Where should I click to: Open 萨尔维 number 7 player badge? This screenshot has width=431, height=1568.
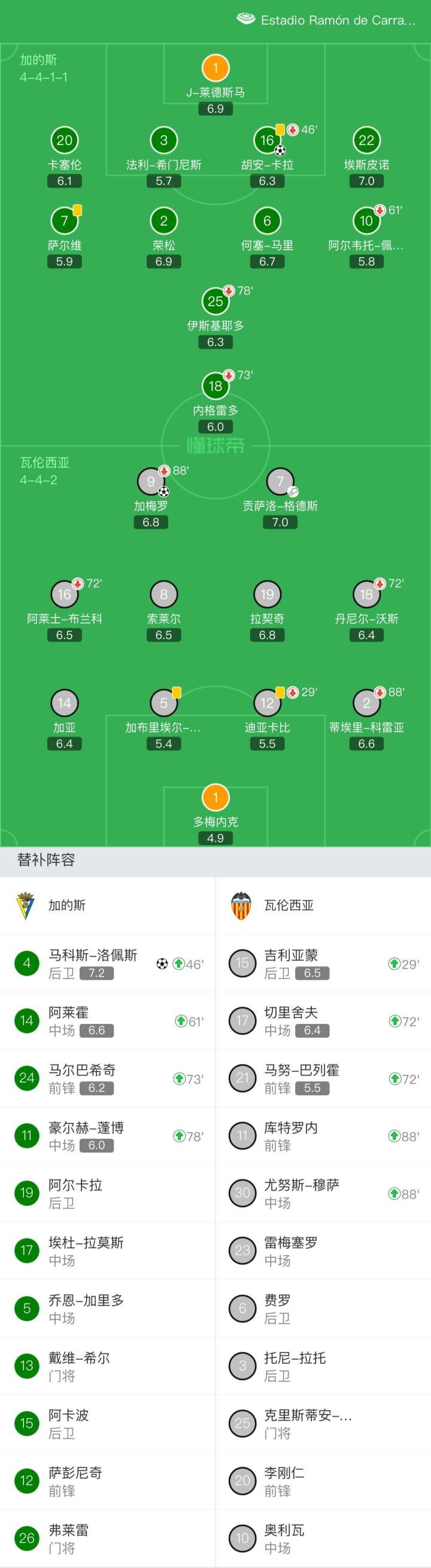click(65, 221)
